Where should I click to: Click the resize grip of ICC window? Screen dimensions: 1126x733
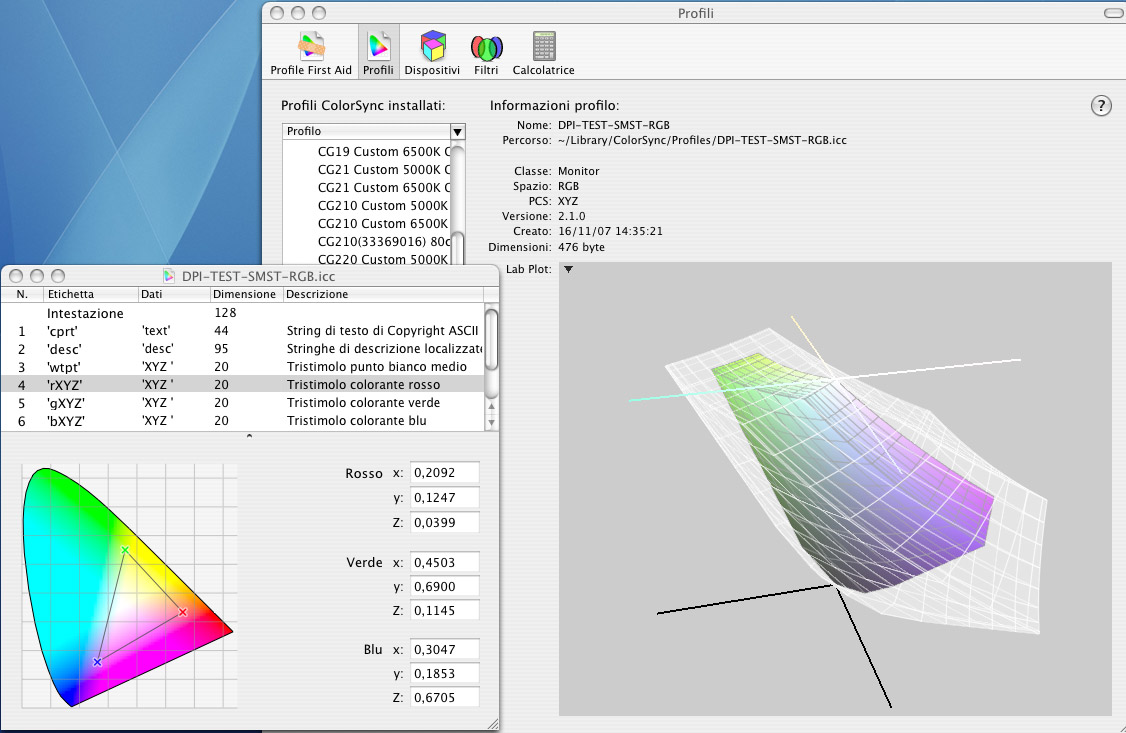(x=492, y=725)
